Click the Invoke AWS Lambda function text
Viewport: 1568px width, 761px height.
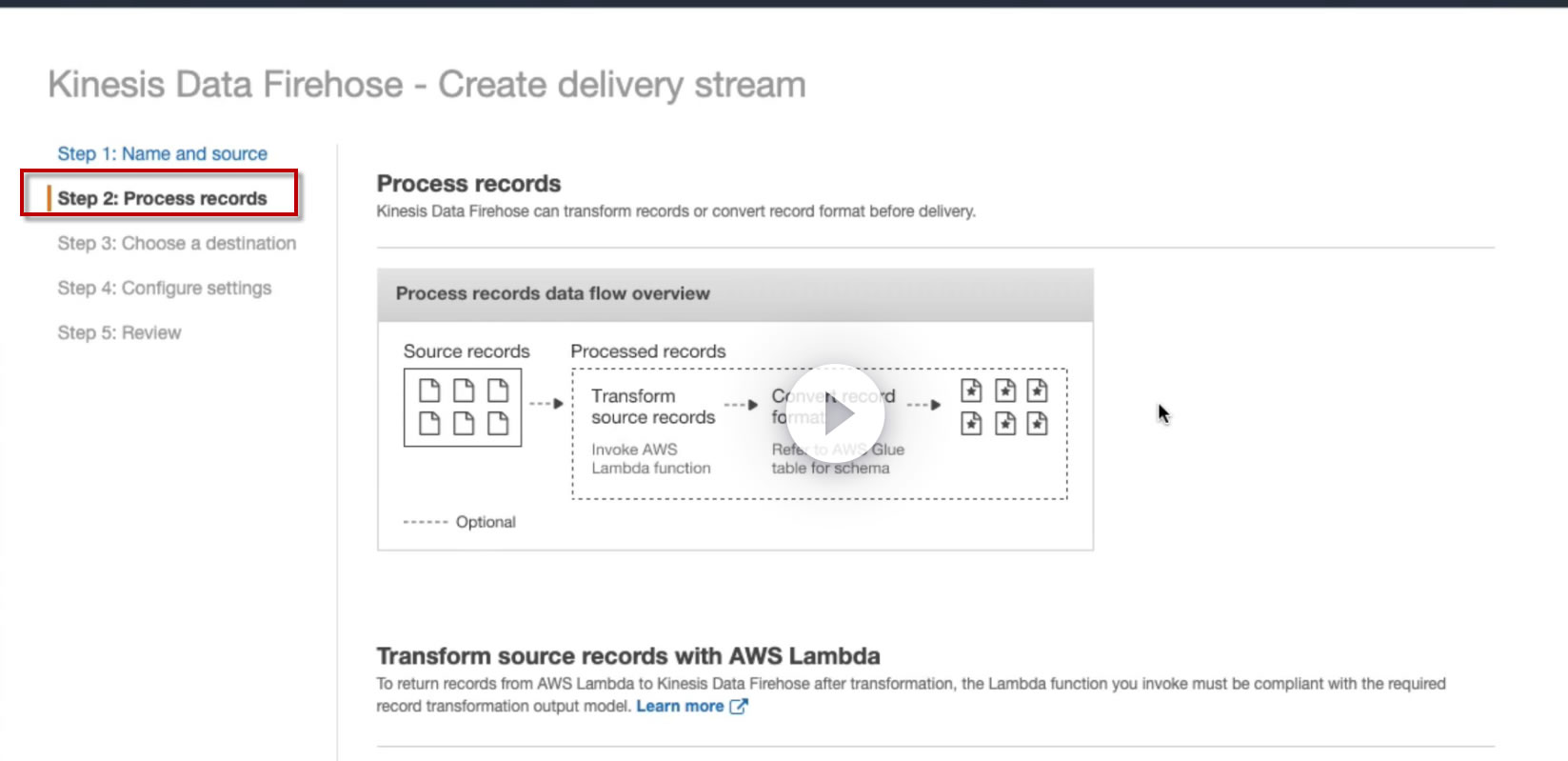click(651, 458)
